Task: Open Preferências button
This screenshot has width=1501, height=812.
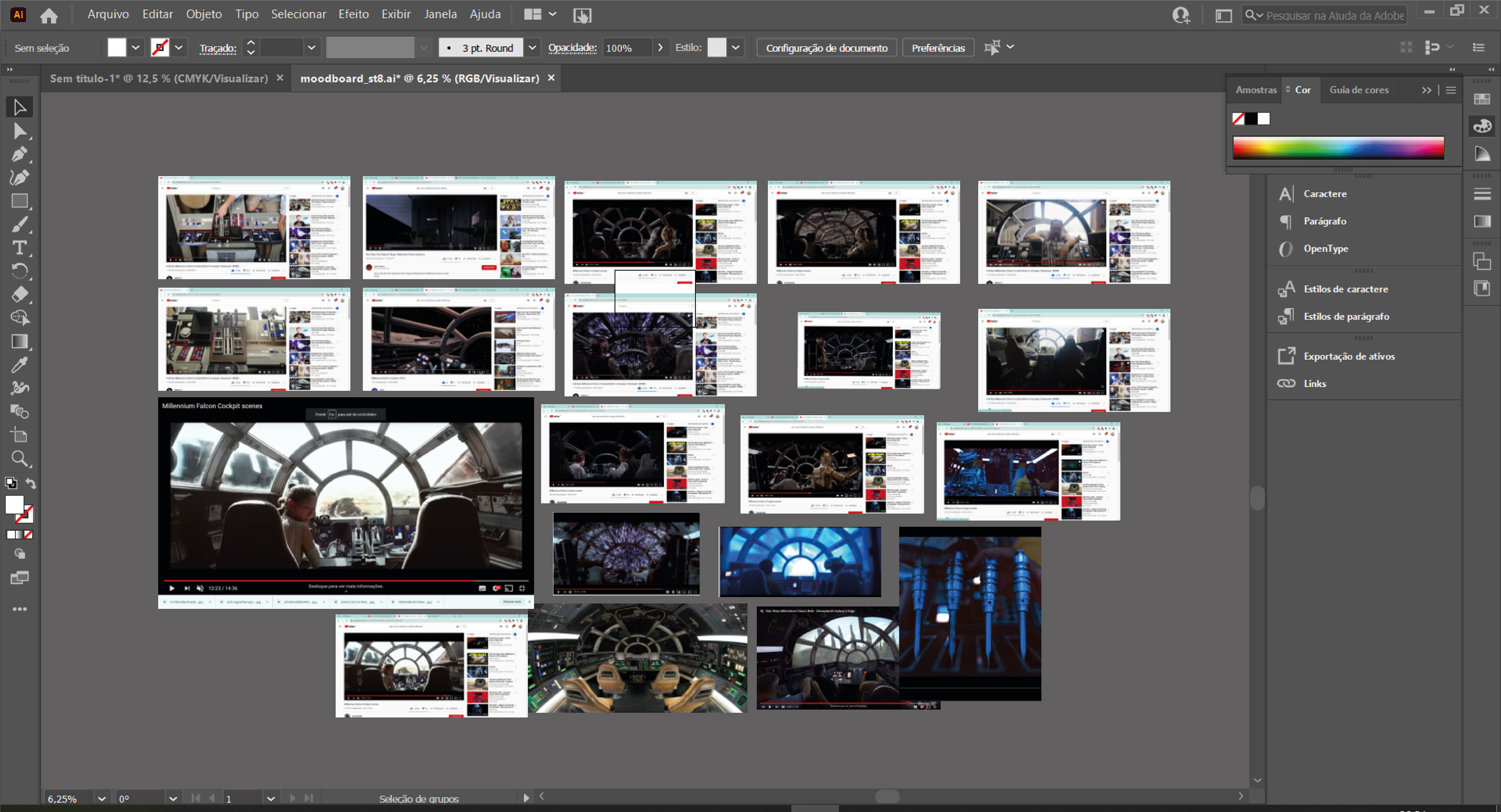Action: pyautogui.click(x=938, y=48)
